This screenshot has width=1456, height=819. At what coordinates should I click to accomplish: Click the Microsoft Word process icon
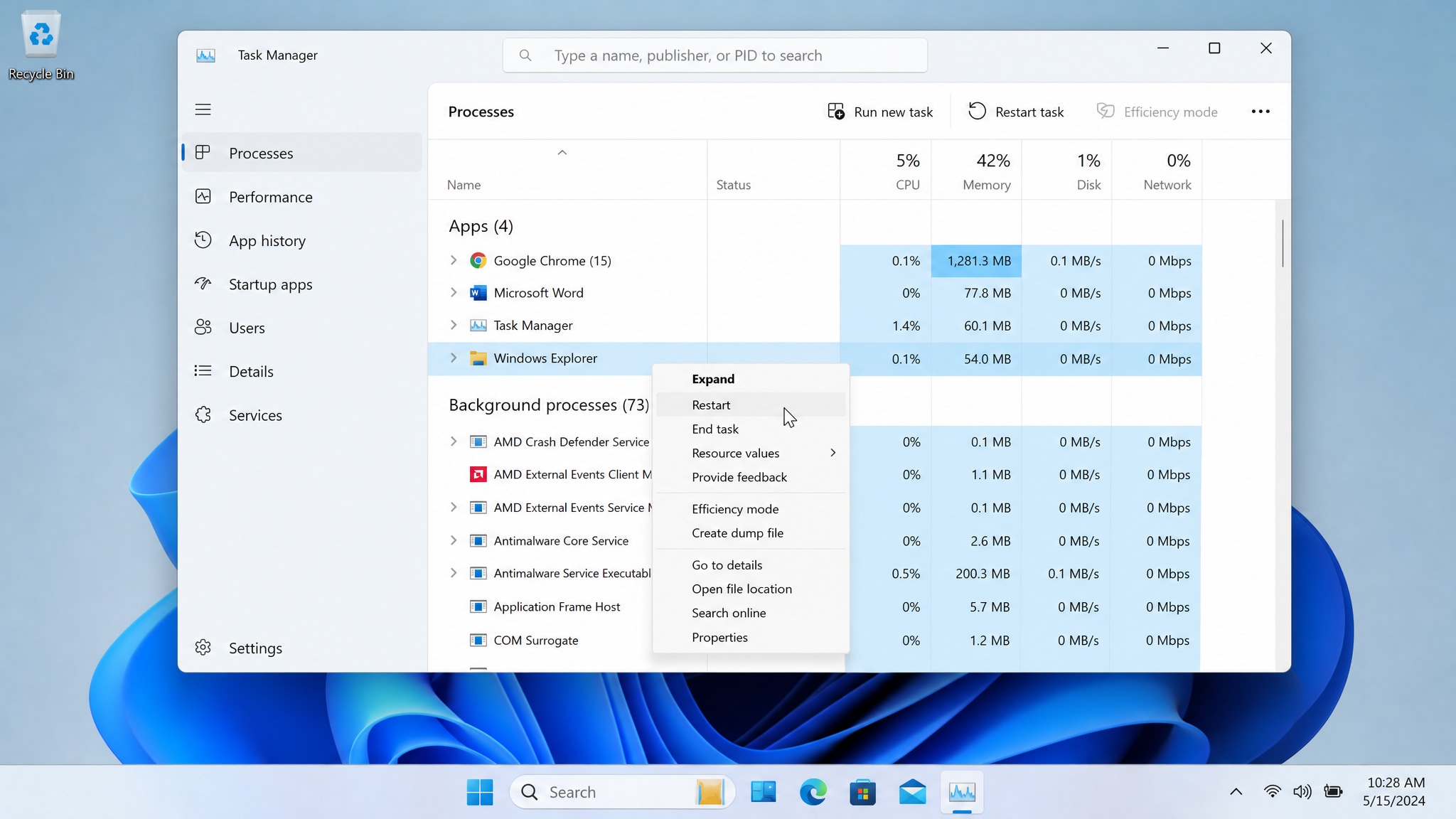(x=478, y=293)
